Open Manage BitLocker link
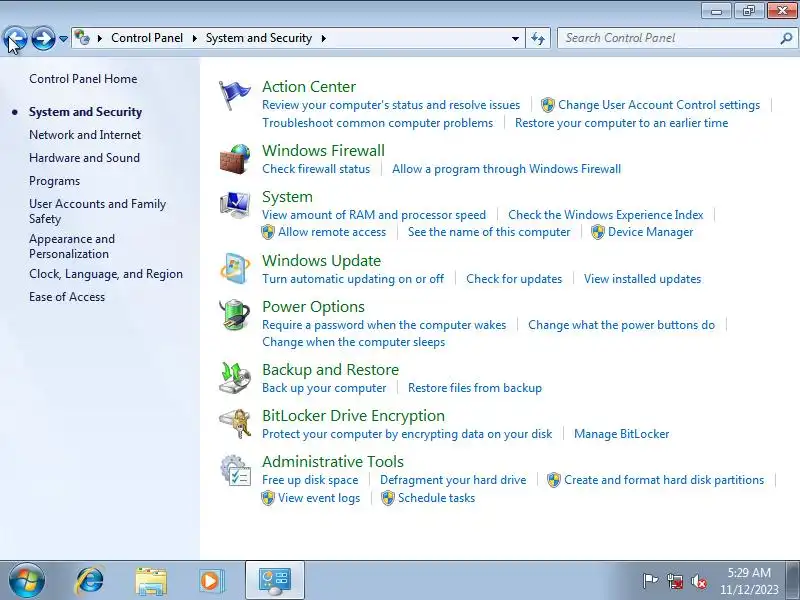Screen dimensions: 800x600 coord(621,434)
